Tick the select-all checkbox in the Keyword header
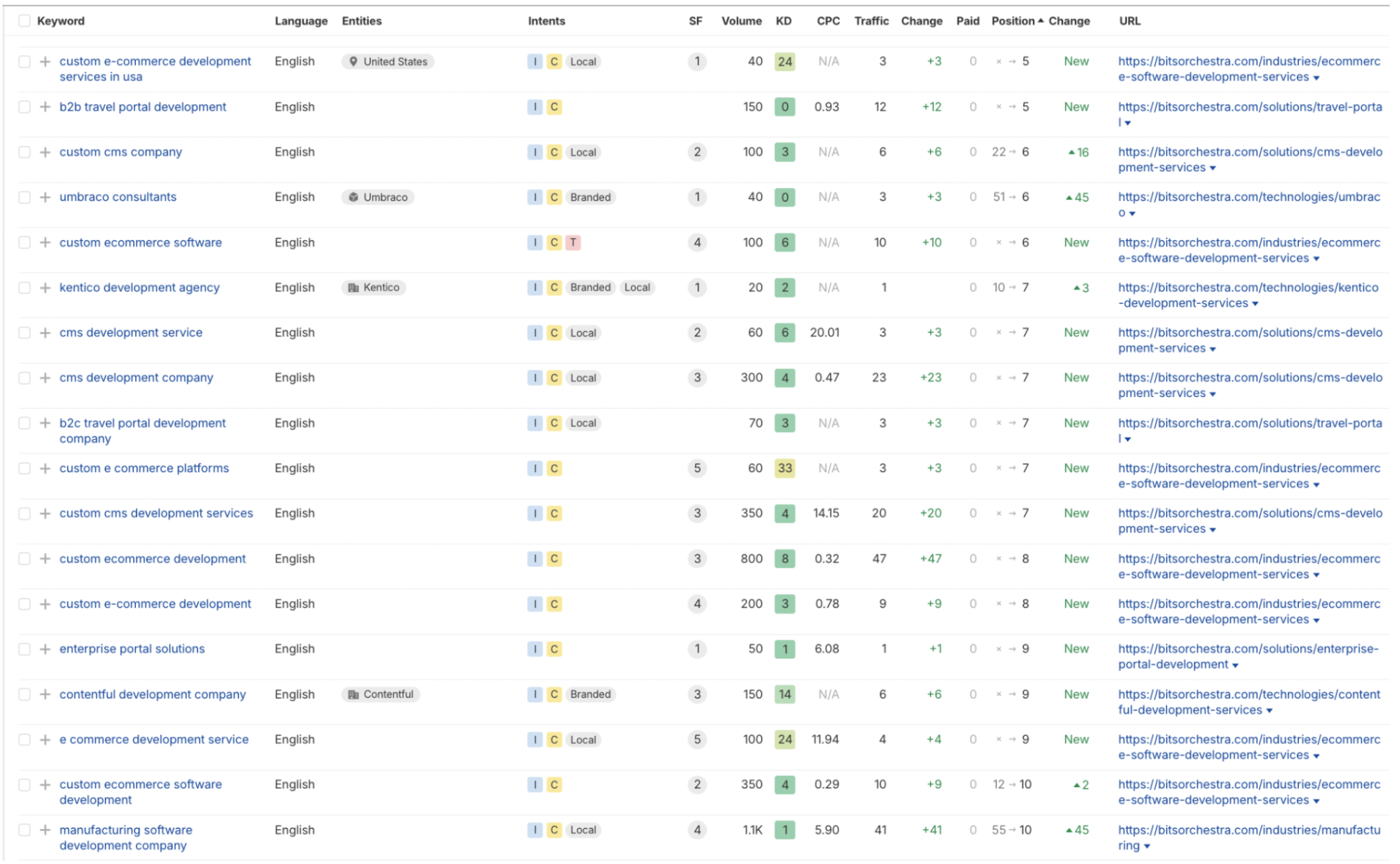 pos(25,21)
